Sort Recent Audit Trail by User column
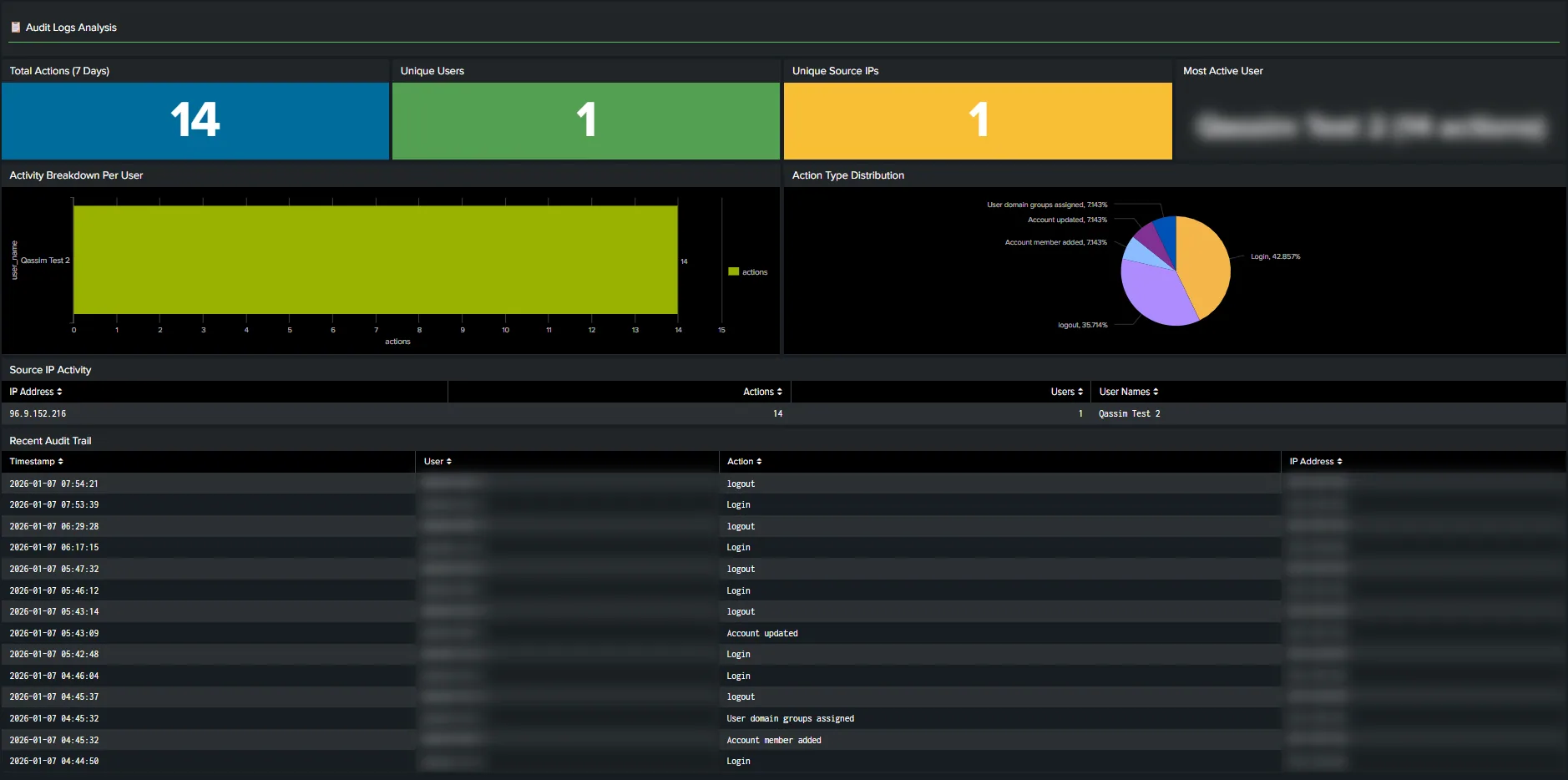1568x780 pixels. tap(438, 462)
